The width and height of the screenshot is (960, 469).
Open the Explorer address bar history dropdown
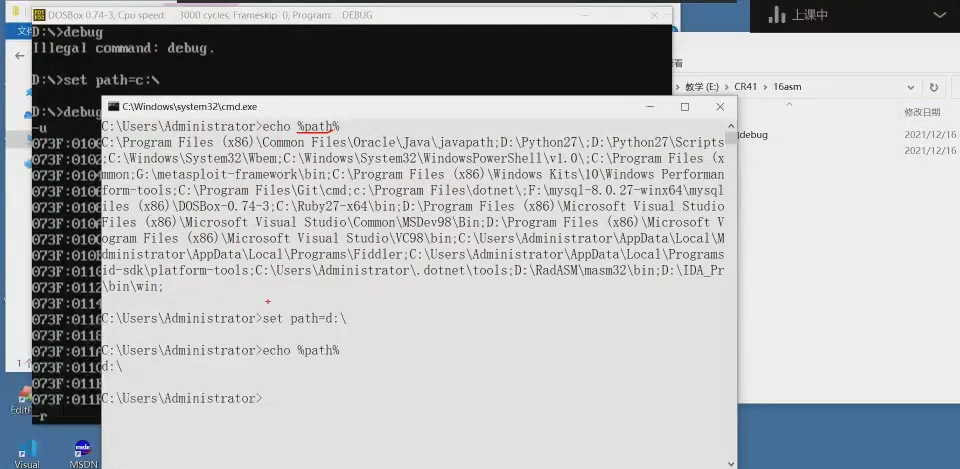click(x=910, y=88)
